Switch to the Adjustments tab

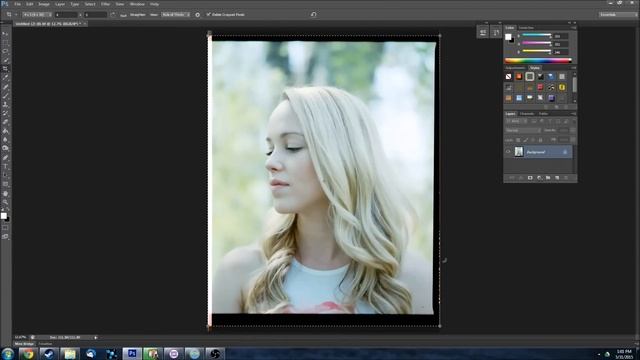[515, 68]
